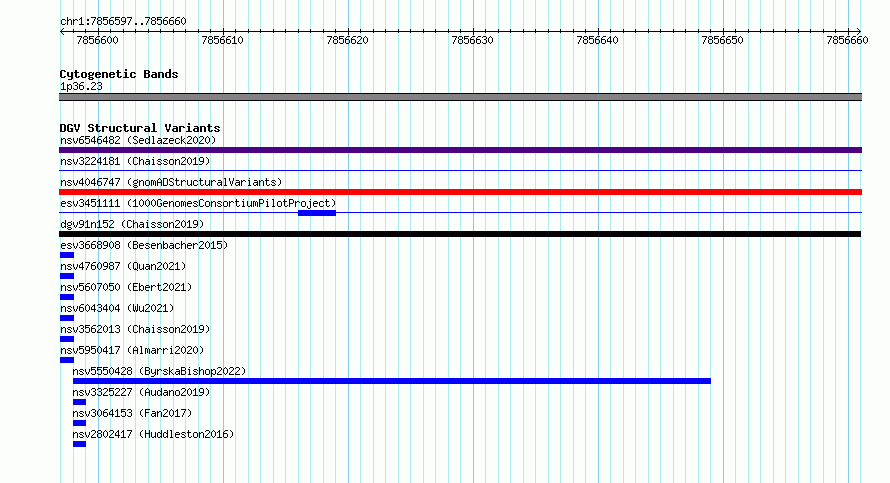Click the chr1:7856597..7856660 region label
The height and width of the screenshot is (483, 890).
click(123, 21)
